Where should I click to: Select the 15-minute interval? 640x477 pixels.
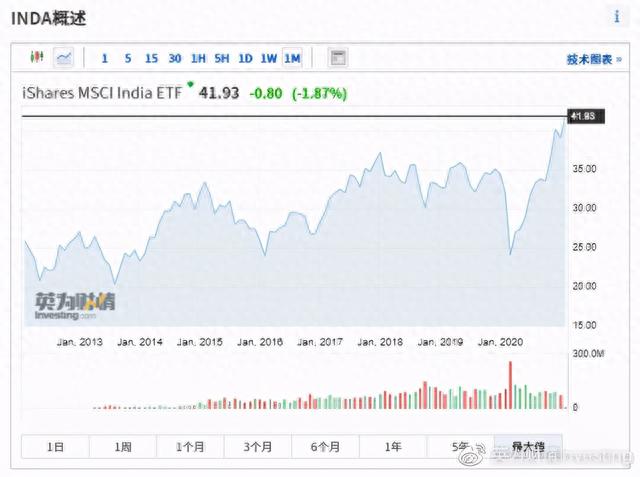pyautogui.click(x=151, y=58)
